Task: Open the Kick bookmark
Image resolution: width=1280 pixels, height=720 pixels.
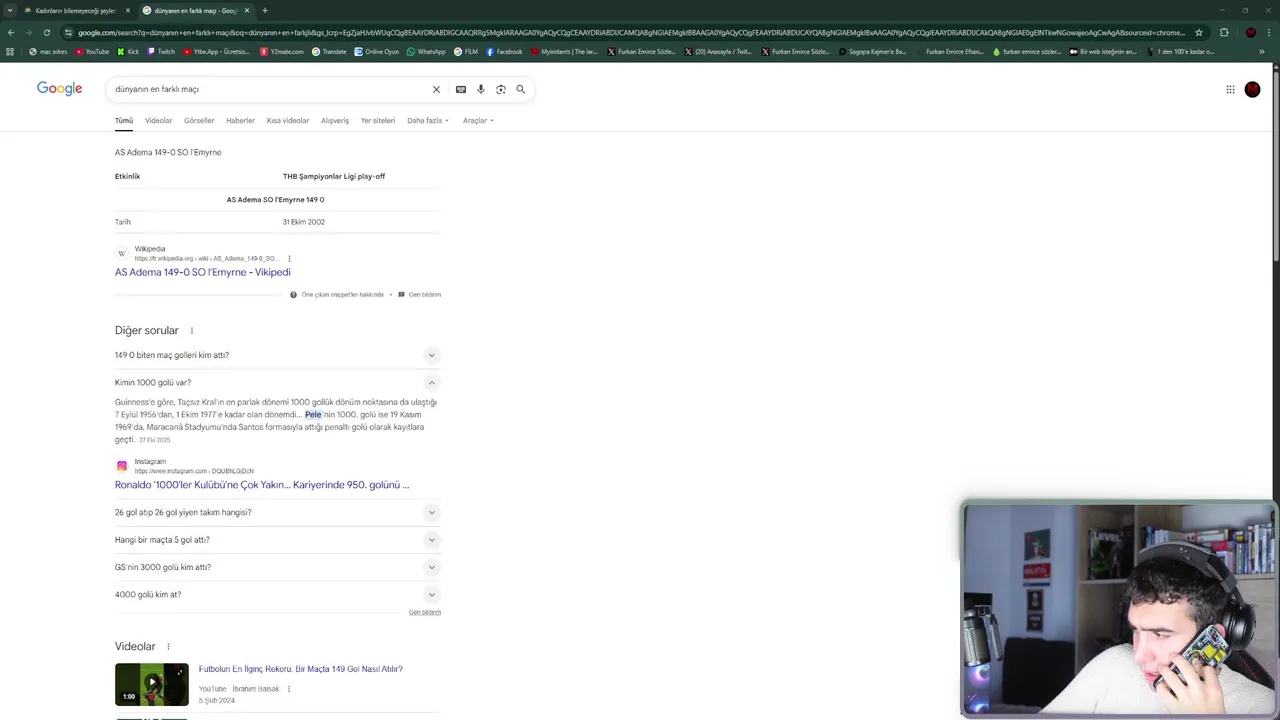Action: coord(128,51)
